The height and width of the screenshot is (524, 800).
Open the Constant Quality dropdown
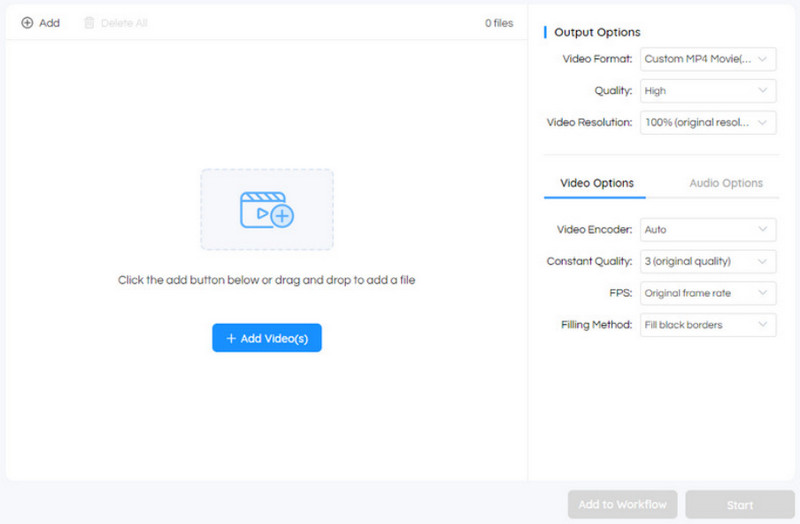coord(708,262)
